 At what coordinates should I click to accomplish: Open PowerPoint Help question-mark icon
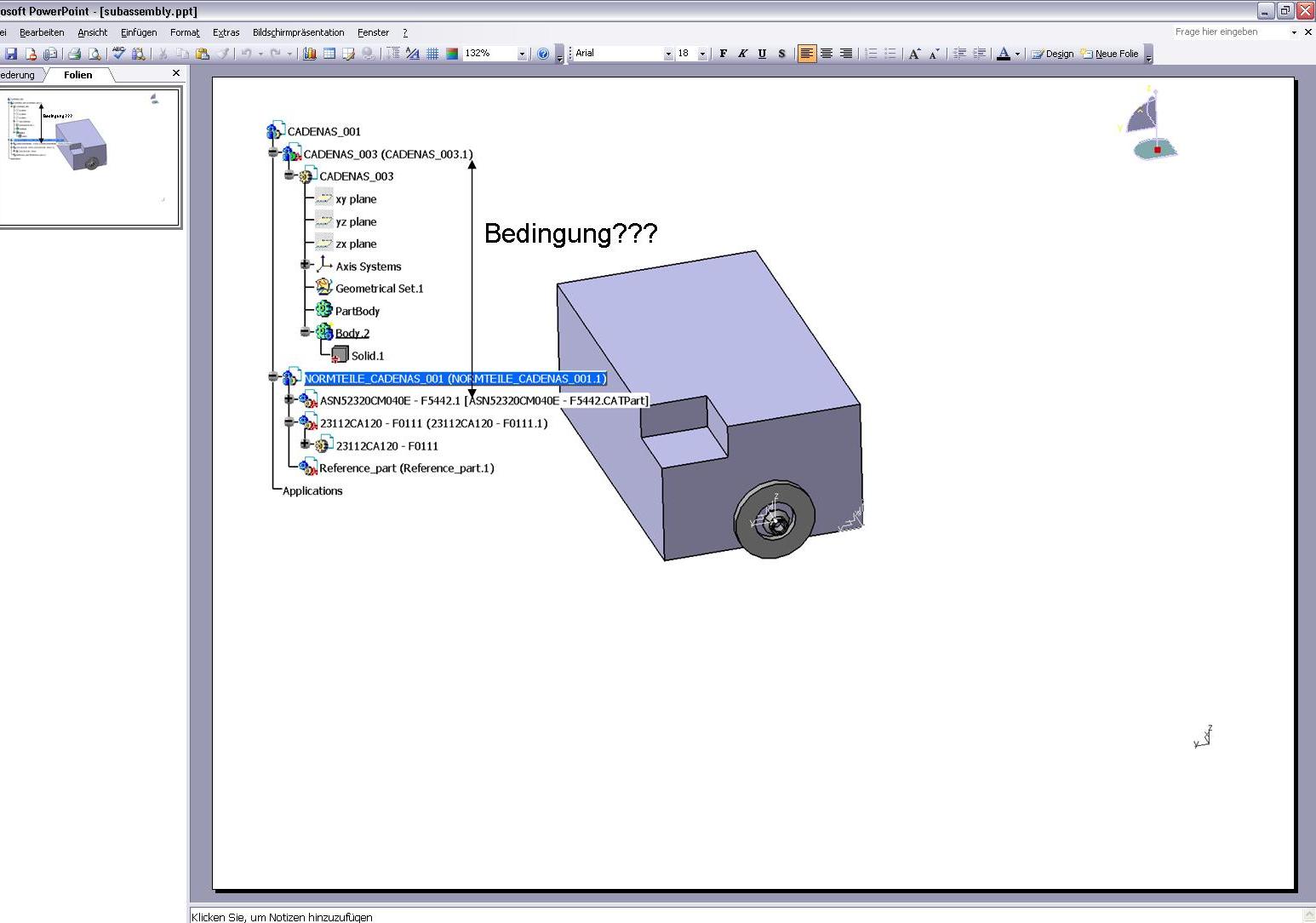coord(543,54)
